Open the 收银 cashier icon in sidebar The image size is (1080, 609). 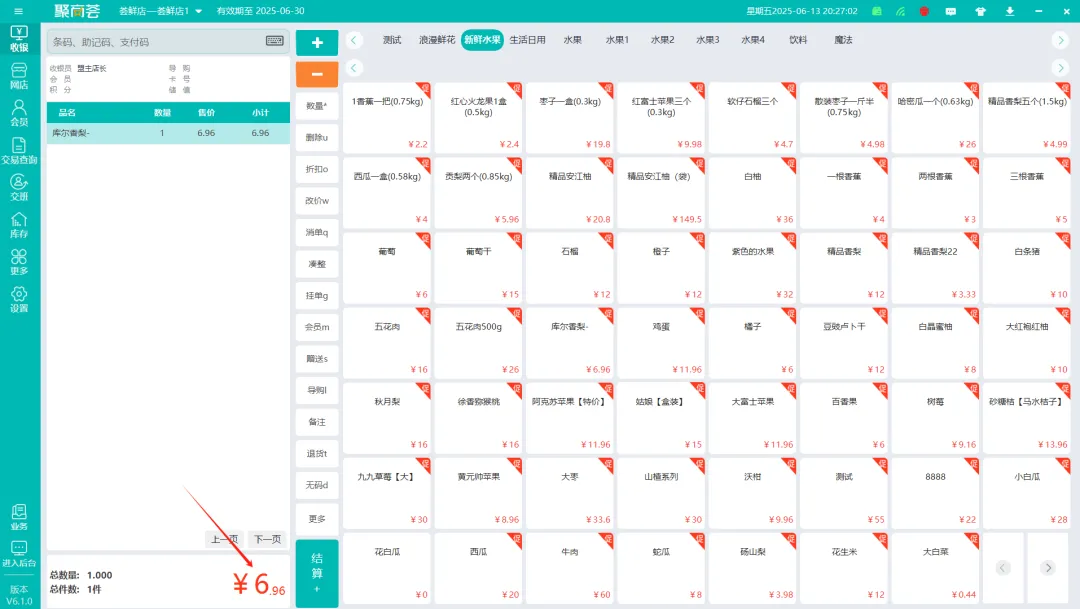(19, 38)
